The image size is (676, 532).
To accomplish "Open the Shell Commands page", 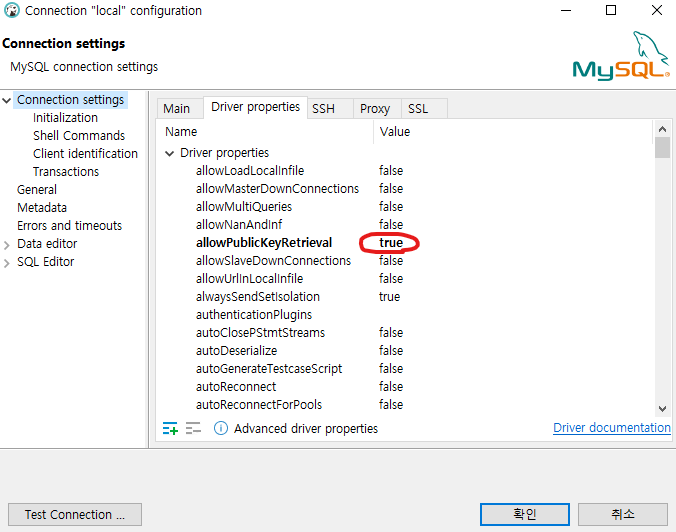I will click(x=79, y=136).
